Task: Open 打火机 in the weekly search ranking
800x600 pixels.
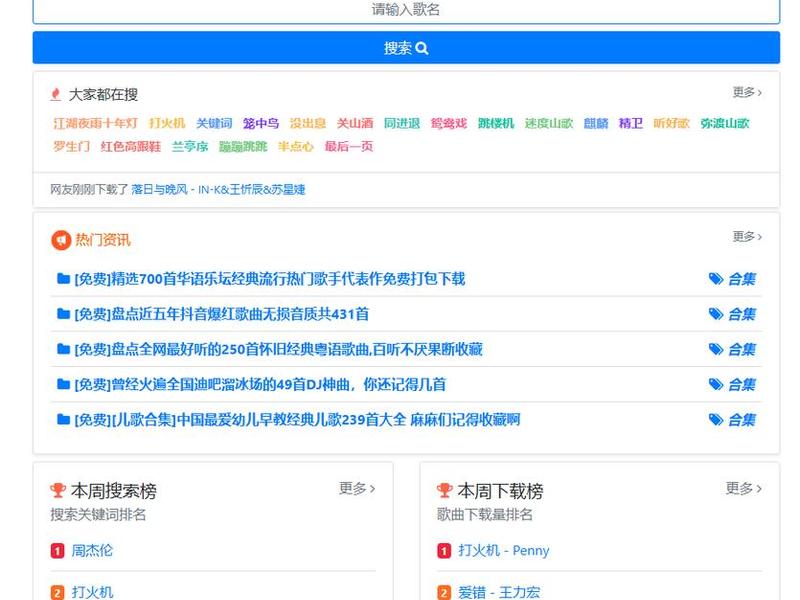Action: 92,592
